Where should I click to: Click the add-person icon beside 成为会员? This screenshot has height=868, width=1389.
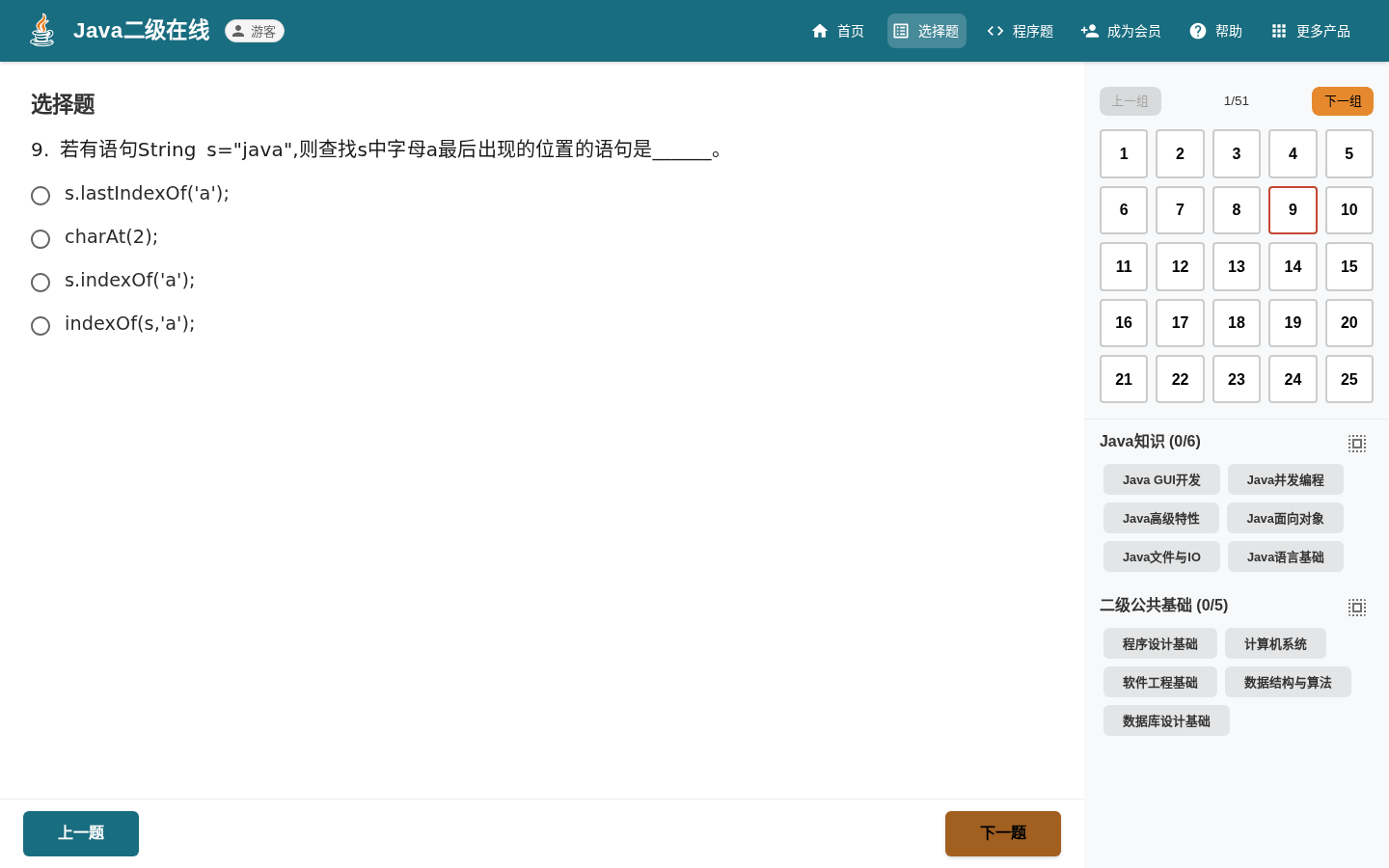(1090, 31)
